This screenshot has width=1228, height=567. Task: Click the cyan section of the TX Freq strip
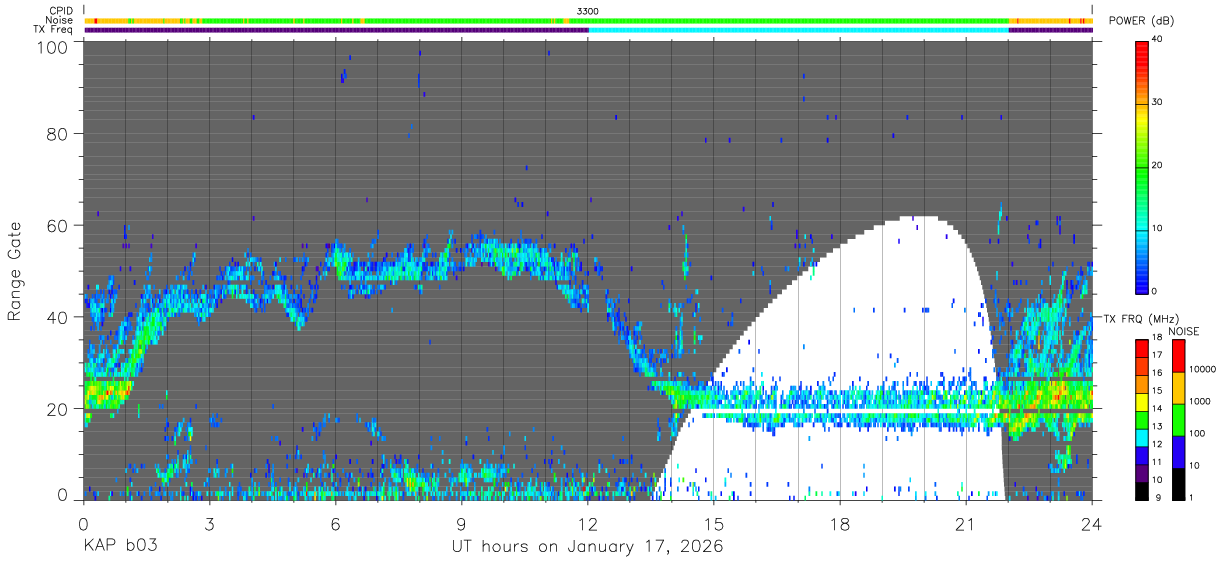click(798, 30)
